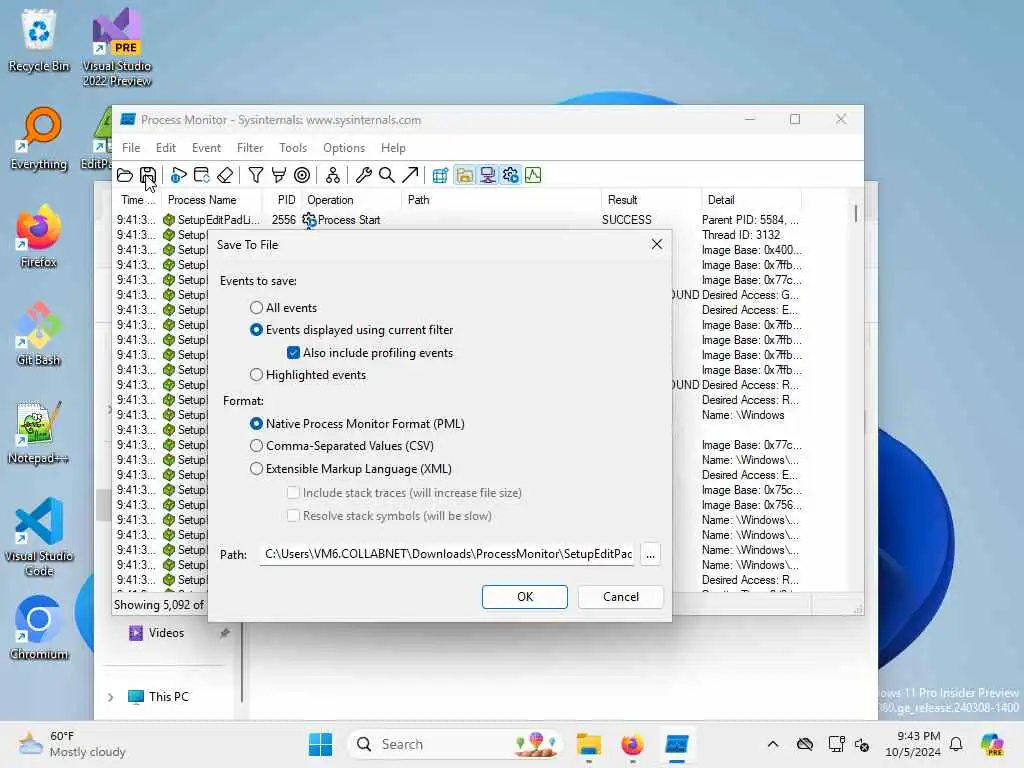Open Firefox desktop shortcut
This screenshot has width=1024, height=768.
[39, 236]
